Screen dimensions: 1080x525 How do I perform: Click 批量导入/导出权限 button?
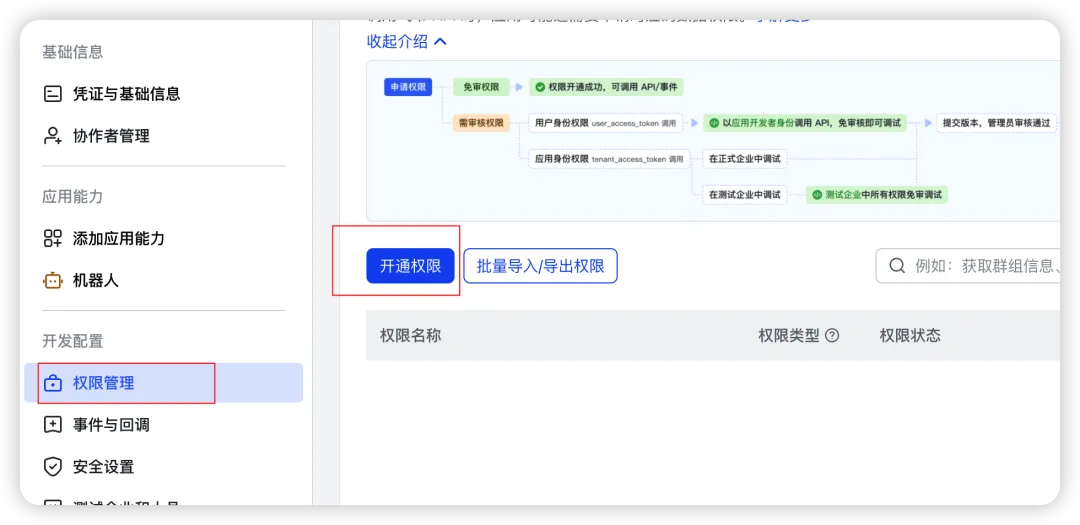(x=541, y=266)
